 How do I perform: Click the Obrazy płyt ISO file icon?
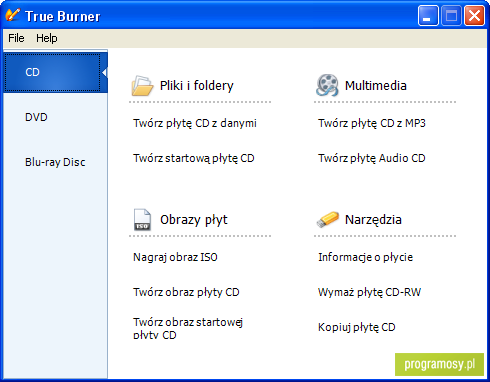coord(142,220)
